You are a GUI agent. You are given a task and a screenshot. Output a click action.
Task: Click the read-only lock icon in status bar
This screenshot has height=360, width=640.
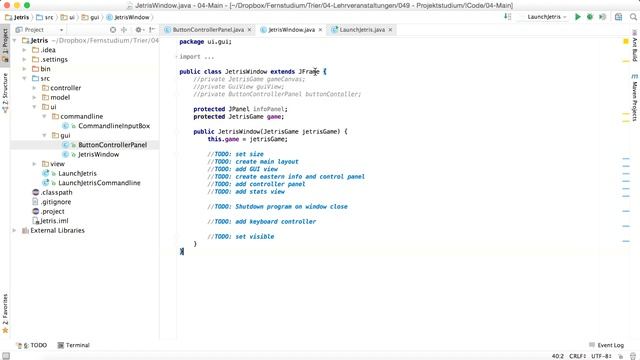(621, 356)
